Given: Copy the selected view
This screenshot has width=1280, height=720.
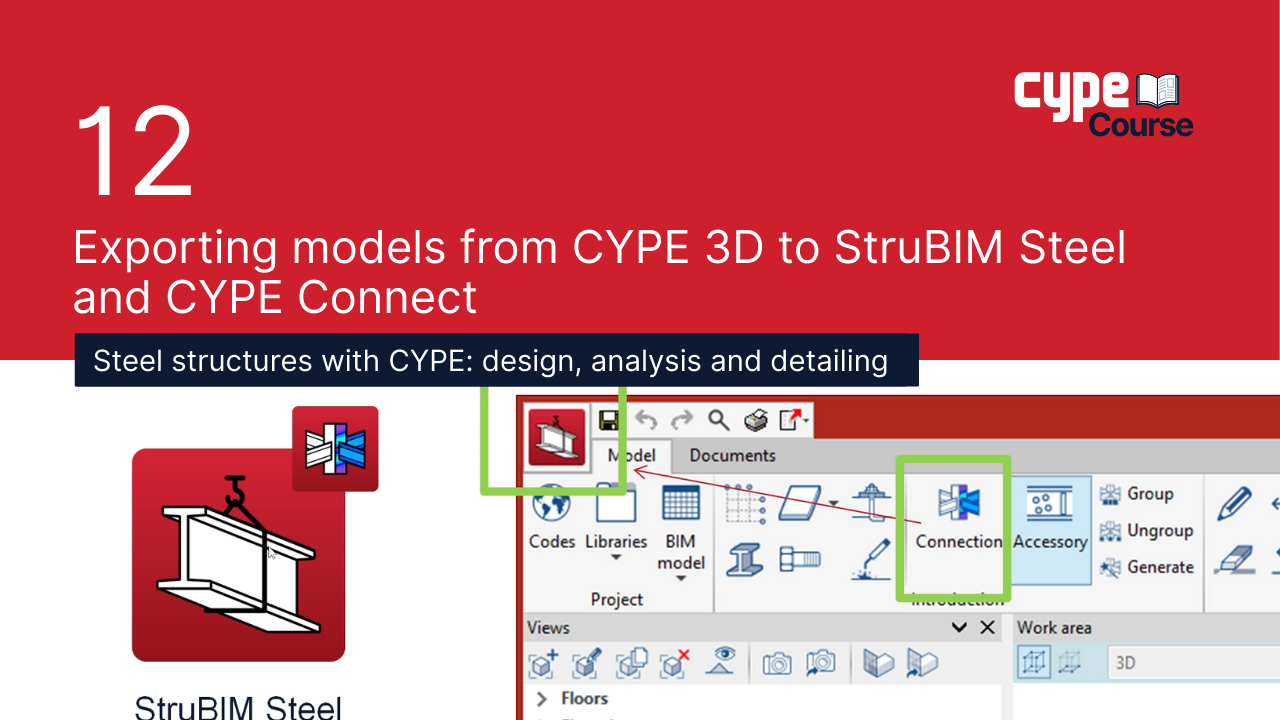Looking at the screenshot, I should [x=632, y=663].
